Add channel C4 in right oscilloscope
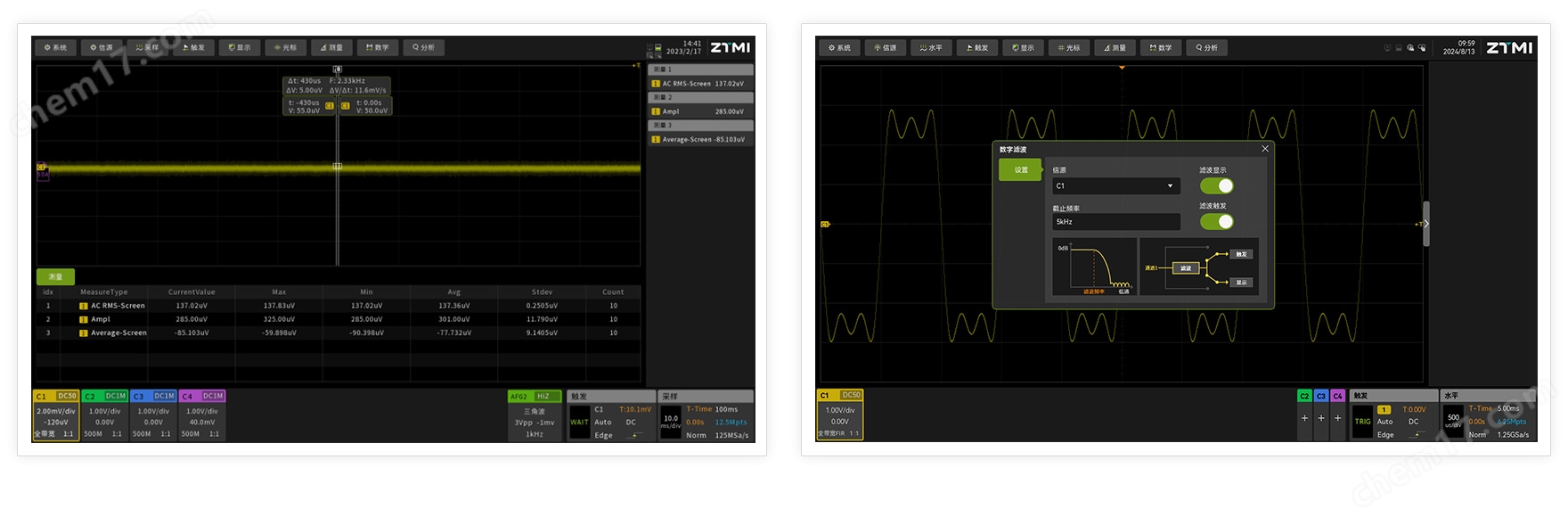This screenshot has width=1568, height=517. pos(1337,418)
